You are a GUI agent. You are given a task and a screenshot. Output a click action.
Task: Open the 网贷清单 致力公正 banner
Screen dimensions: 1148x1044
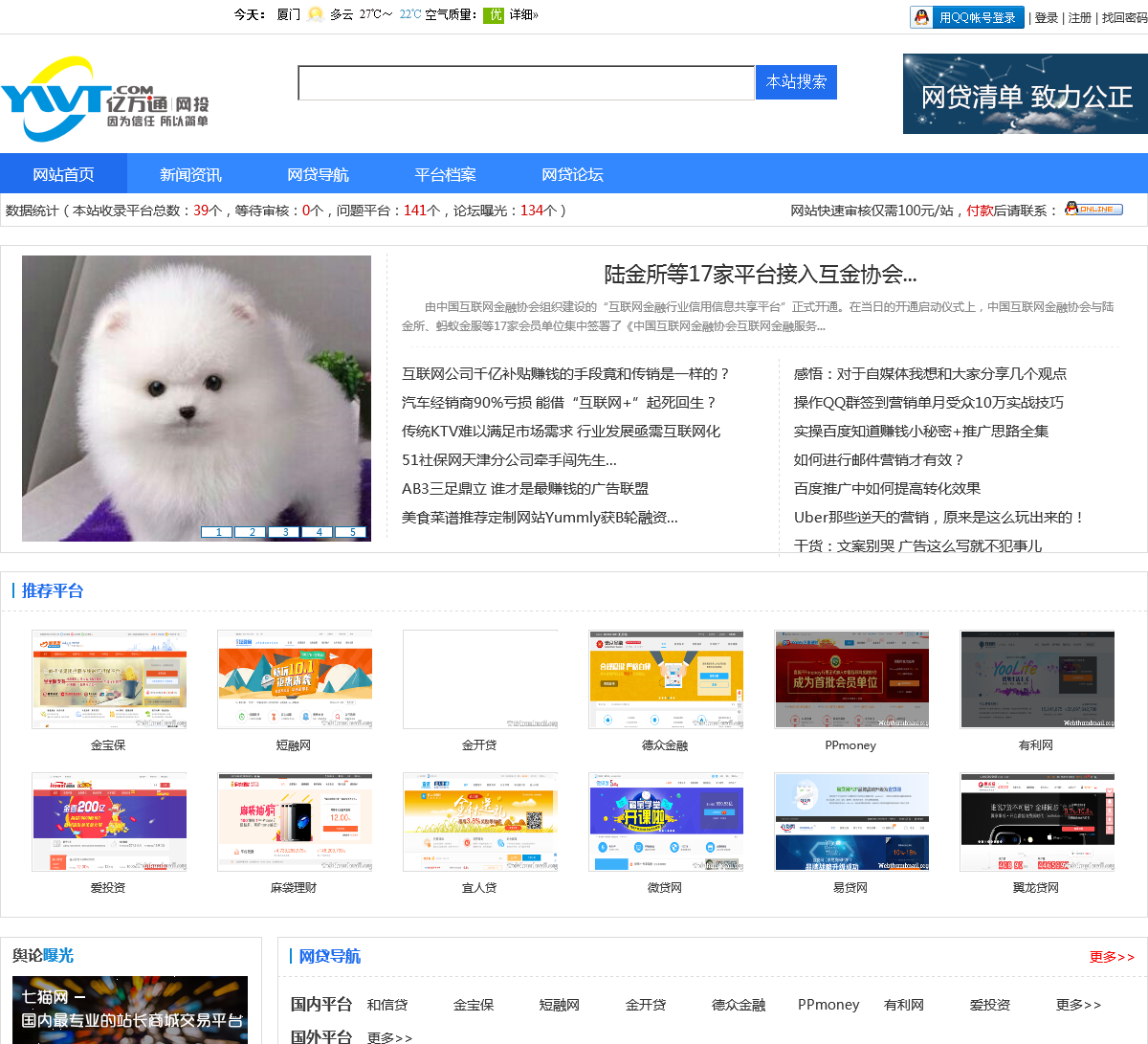pyautogui.click(x=1026, y=94)
